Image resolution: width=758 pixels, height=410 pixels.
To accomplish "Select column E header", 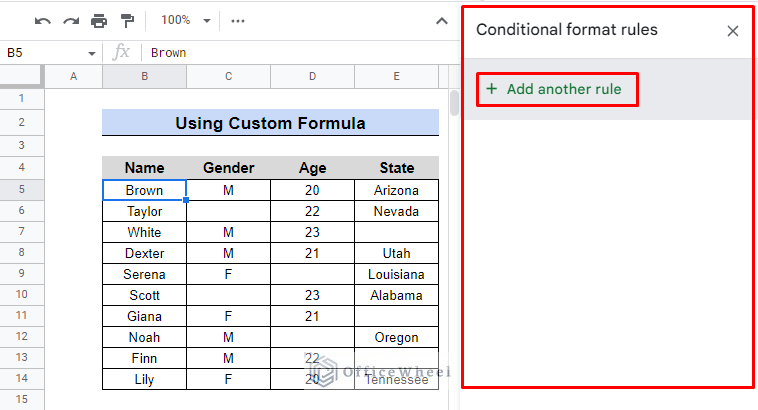I will [x=396, y=76].
